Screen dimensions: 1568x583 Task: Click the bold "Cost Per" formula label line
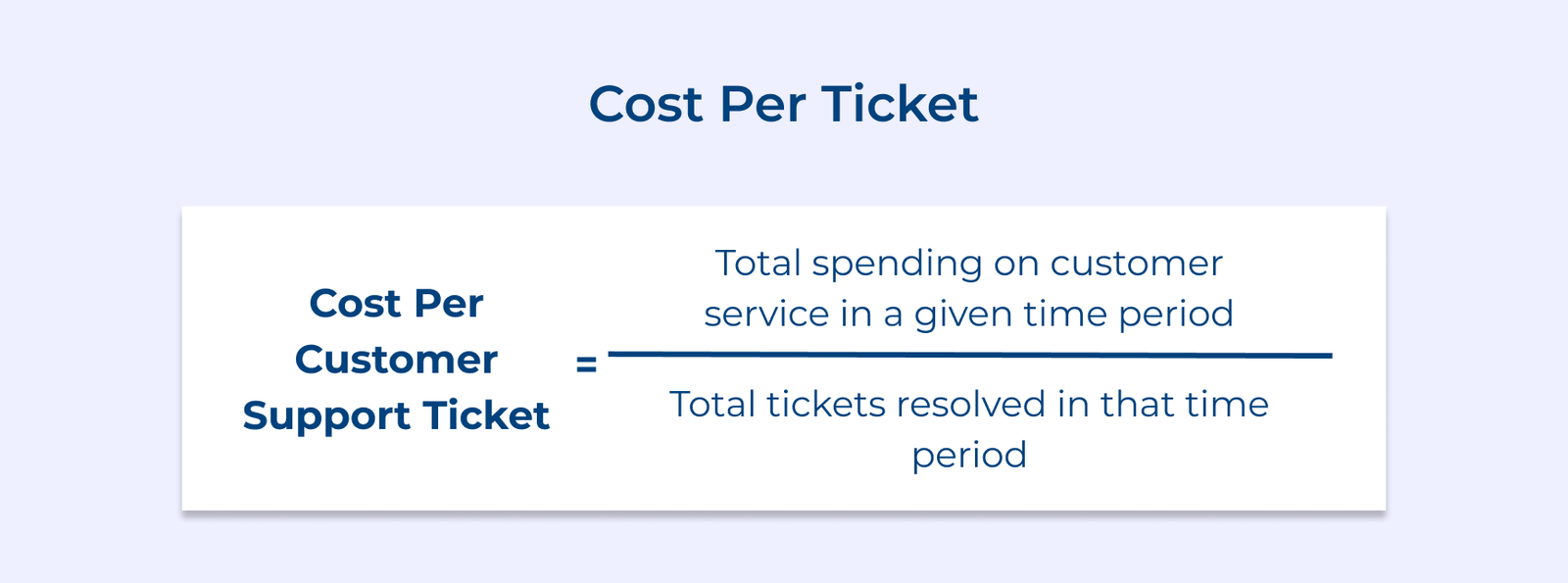(x=396, y=304)
